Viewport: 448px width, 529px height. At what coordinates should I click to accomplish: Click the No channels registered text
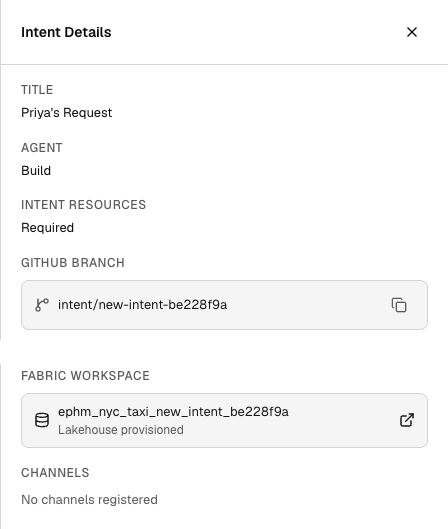click(x=89, y=500)
